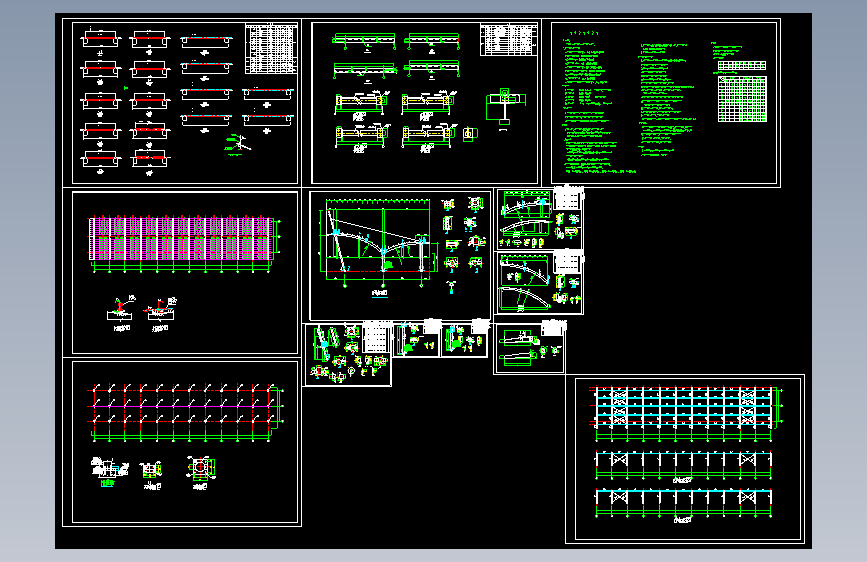Select the cyan roof bracing plan drawing

click(x=686, y=414)
